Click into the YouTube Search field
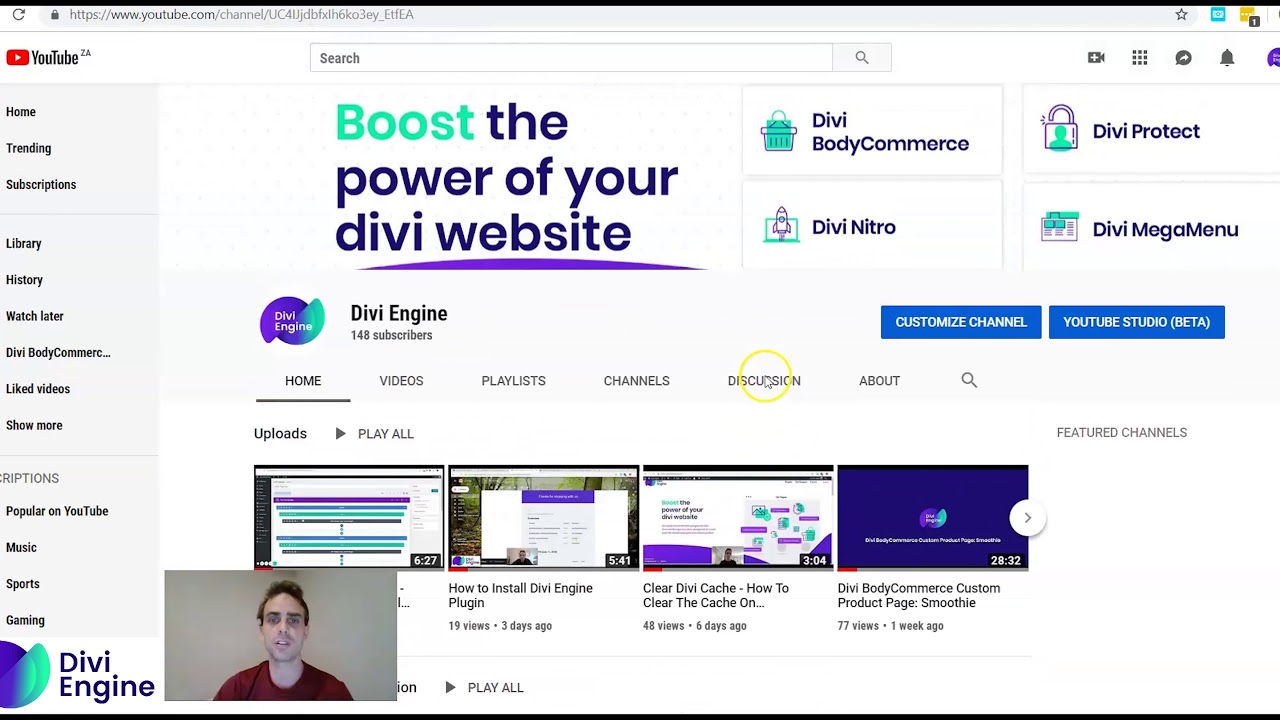The image size is (1280, 720). tap(571, 58)
